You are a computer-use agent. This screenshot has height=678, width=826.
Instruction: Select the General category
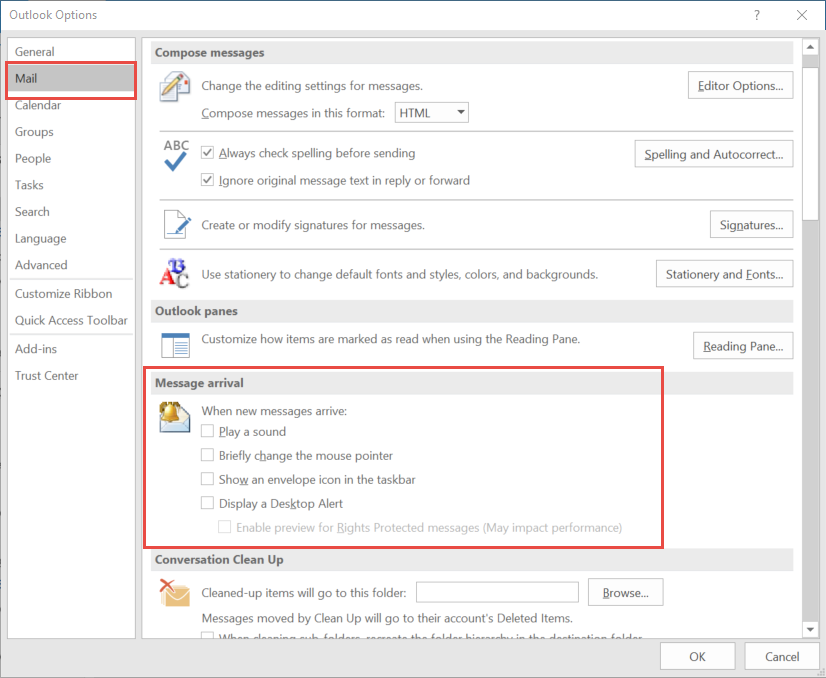[71, 52]
